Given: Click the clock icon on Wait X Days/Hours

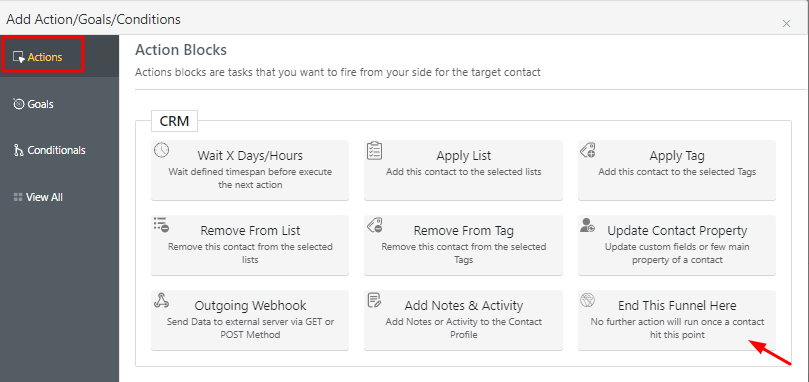Looking at the screenshot, I should [x=161, y=150].
